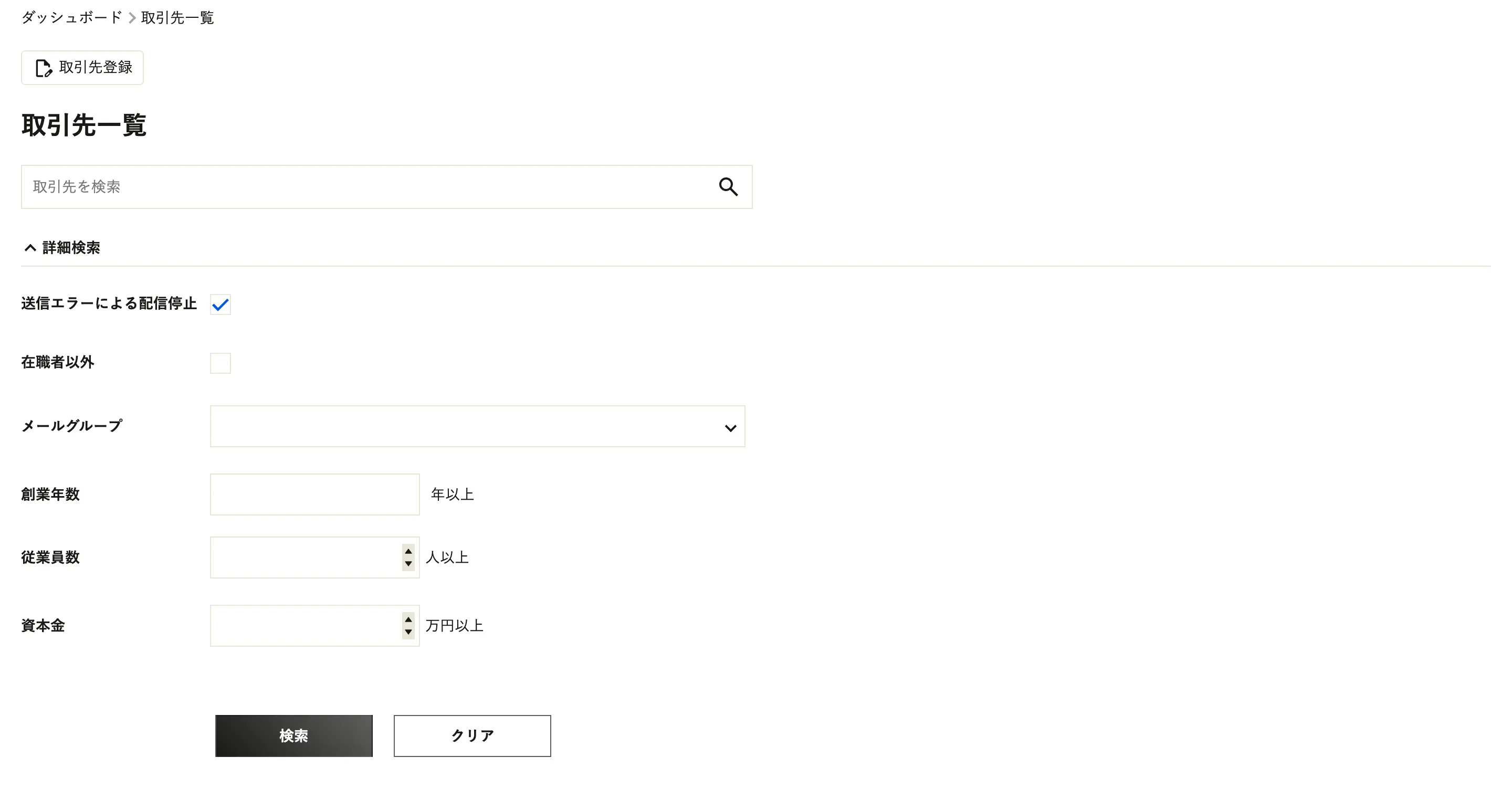Decrease 資本金 with the down arrow
The image size is (1512, 810).
click(408, 632)
